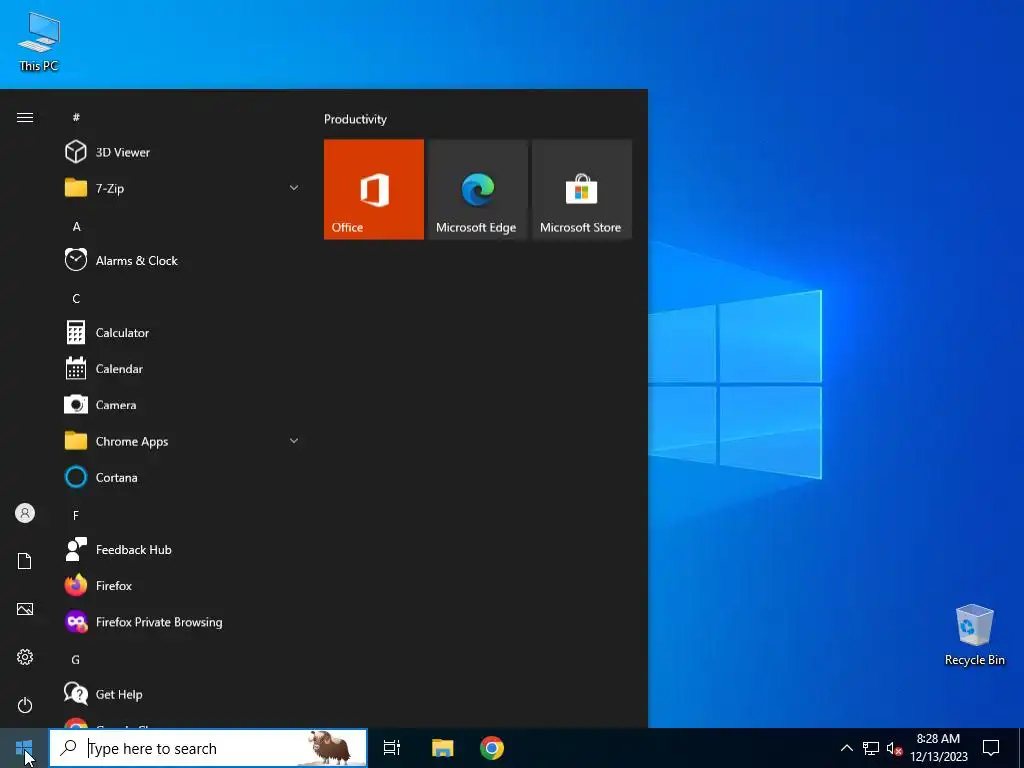Expand the Start menu hamburger button

[x=25, y=118]
